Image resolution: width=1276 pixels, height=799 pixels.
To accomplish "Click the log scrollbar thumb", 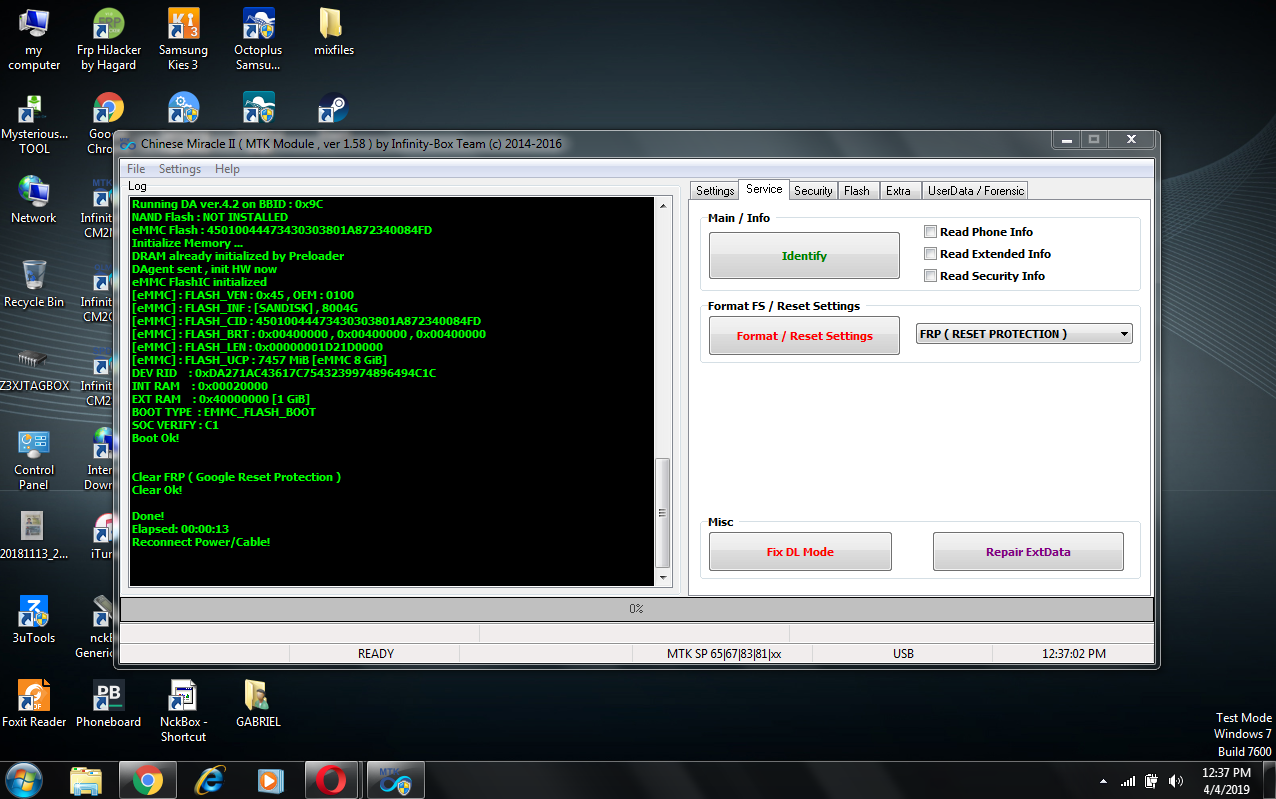I will pos(662,513).
